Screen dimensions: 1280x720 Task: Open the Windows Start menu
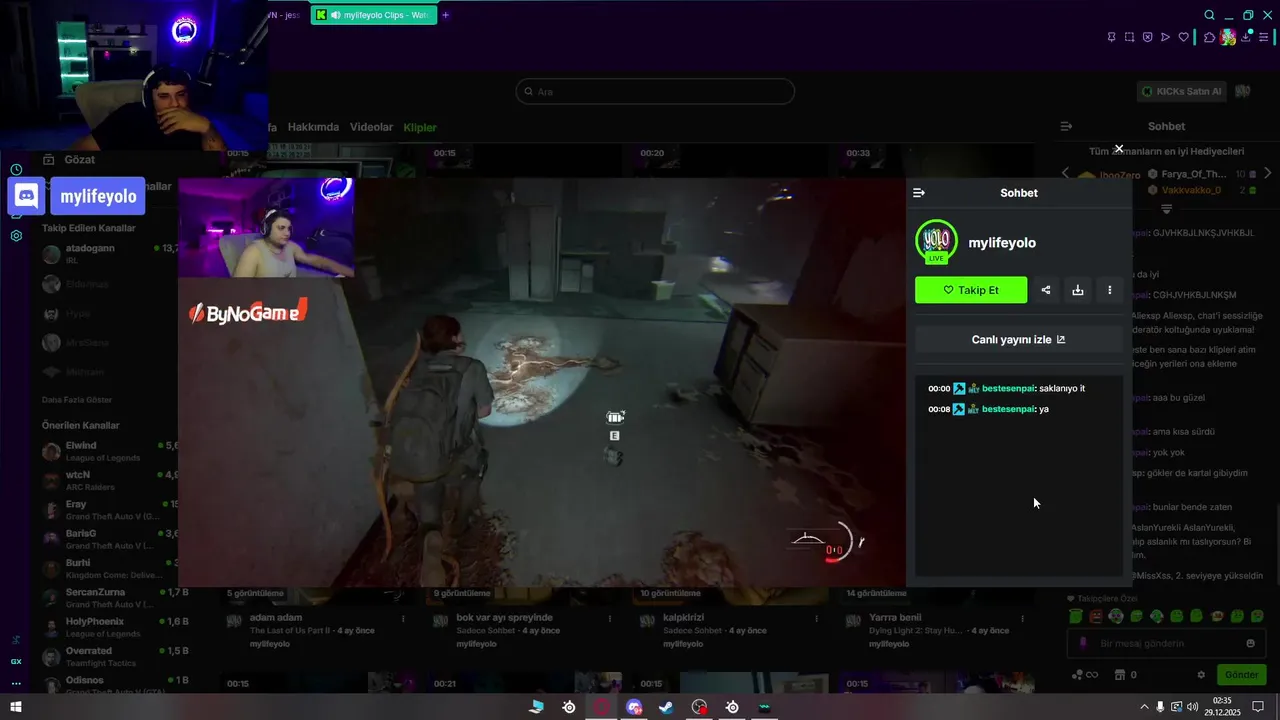tap(16, 707)
